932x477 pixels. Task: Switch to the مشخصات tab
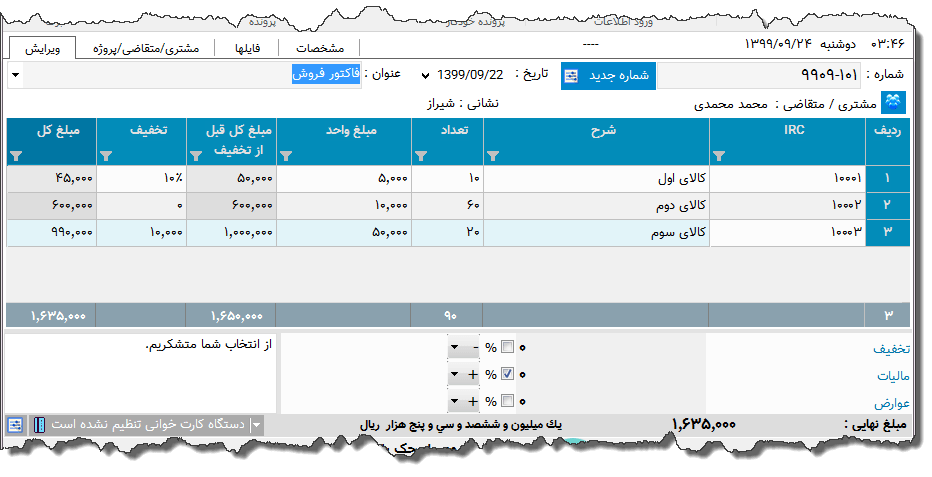coord(320,48)
